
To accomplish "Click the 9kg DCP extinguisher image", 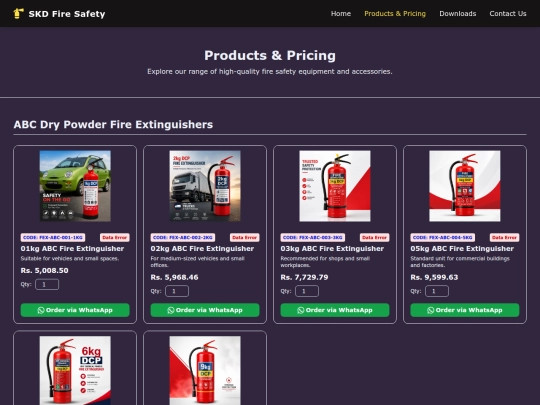I will pyautogui.click(x=205, y=371).
